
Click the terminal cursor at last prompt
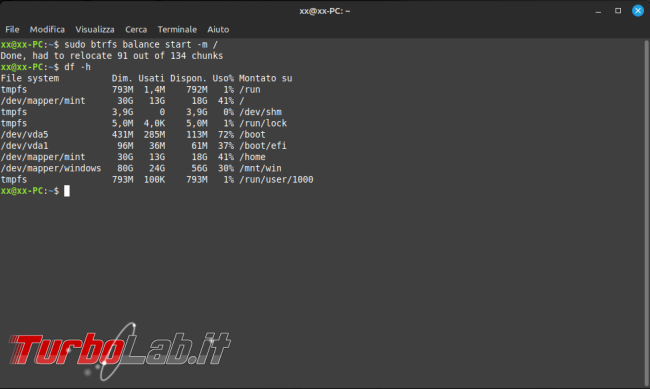[67, 191]
